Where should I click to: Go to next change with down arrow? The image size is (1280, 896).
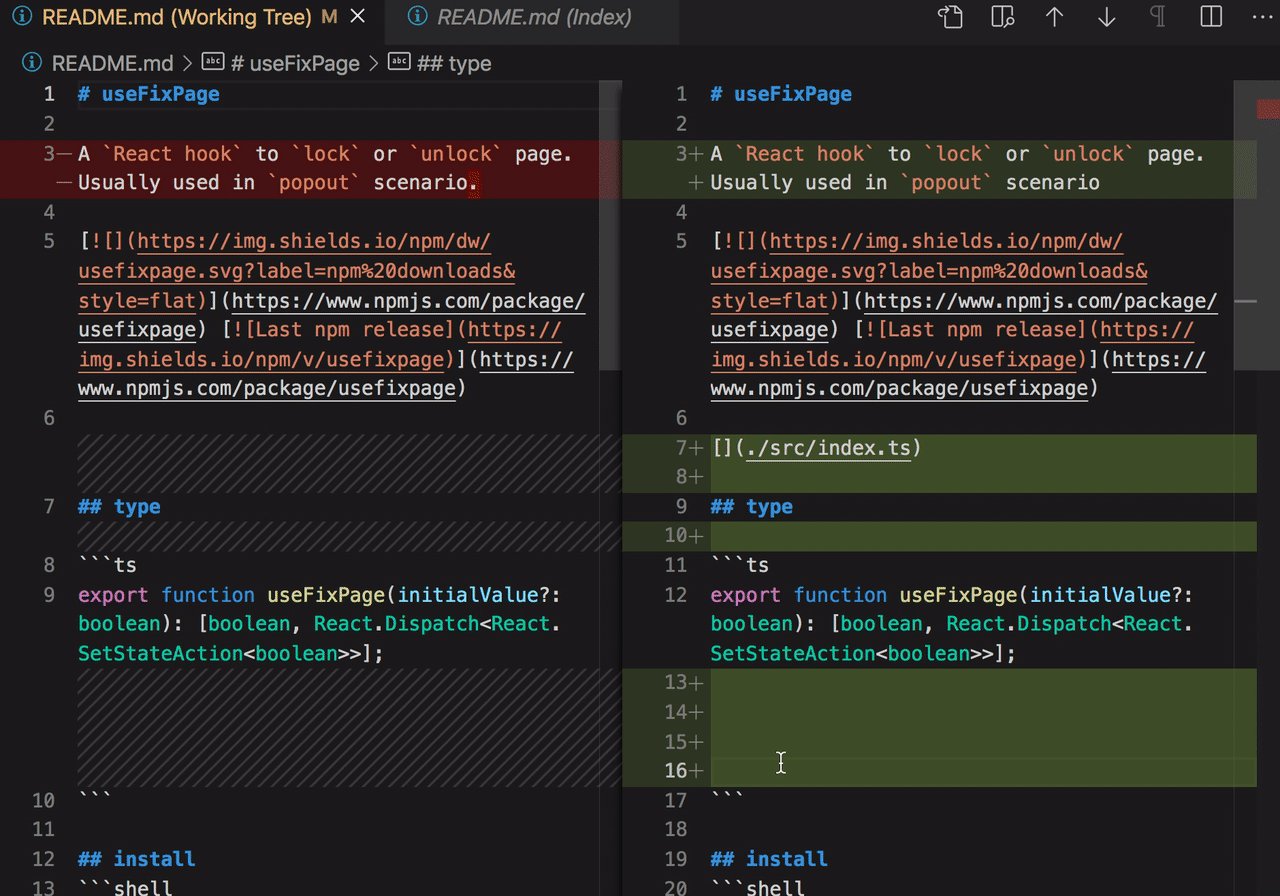coord(1106,17)
